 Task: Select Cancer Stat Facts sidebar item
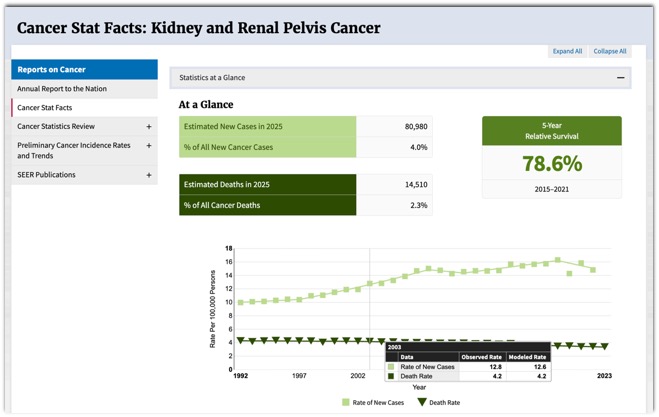click(45, 108)
